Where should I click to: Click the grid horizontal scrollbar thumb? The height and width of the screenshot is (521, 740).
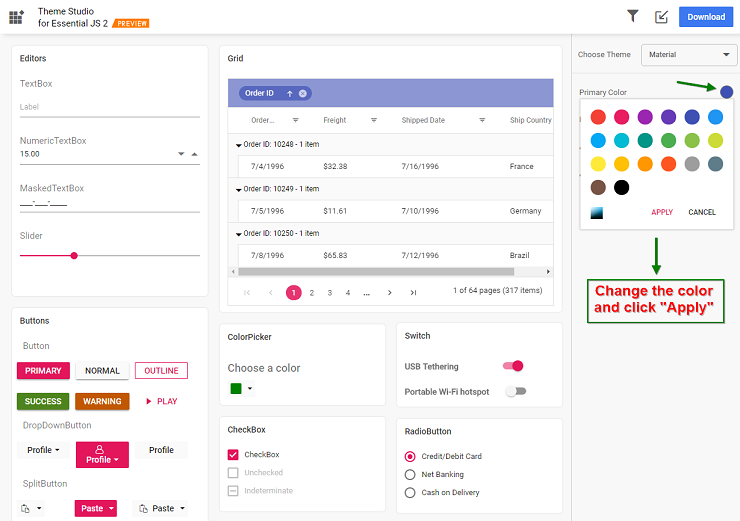click(376, 272)
